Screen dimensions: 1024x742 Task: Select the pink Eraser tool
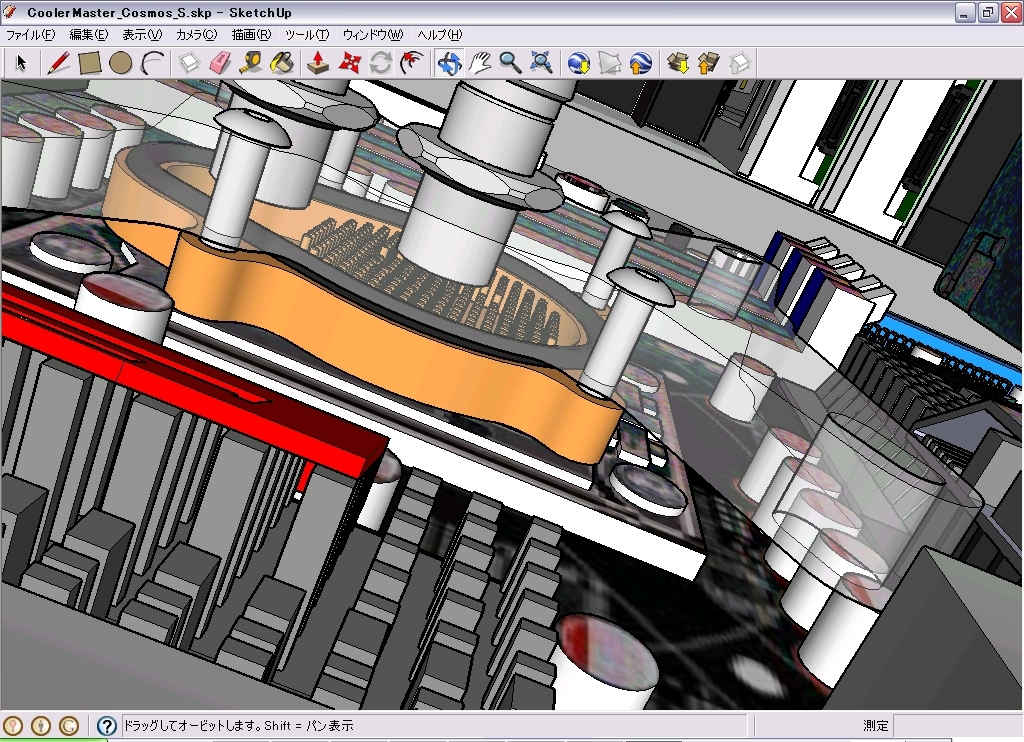tap(220, 63)
